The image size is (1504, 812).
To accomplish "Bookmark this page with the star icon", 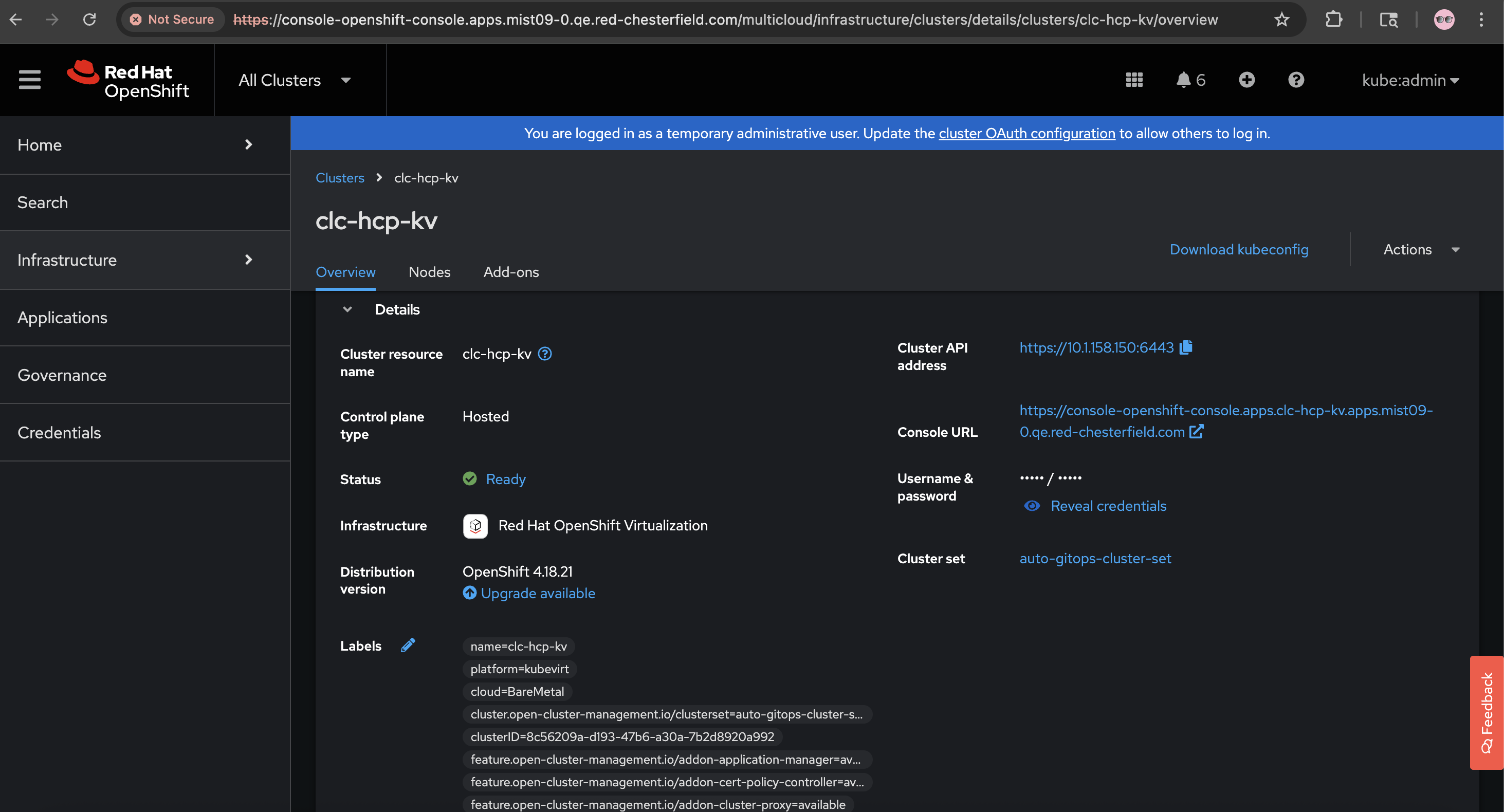I will point(1281,20).
